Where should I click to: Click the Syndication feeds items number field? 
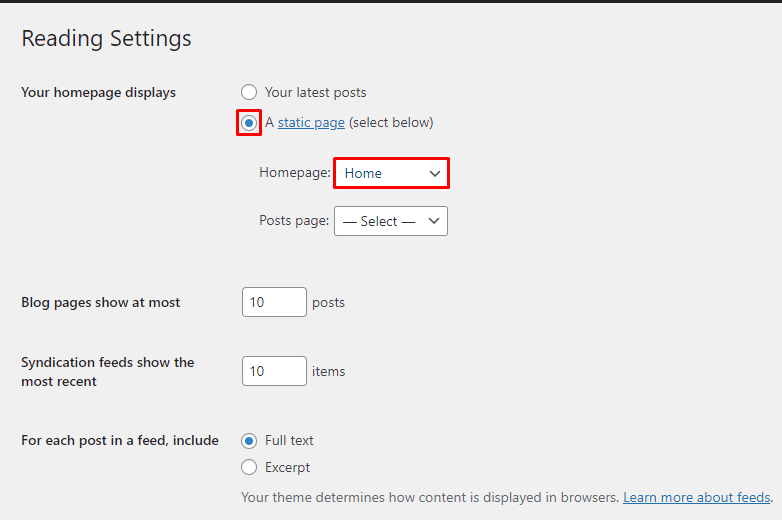click(x=274, y=371)
